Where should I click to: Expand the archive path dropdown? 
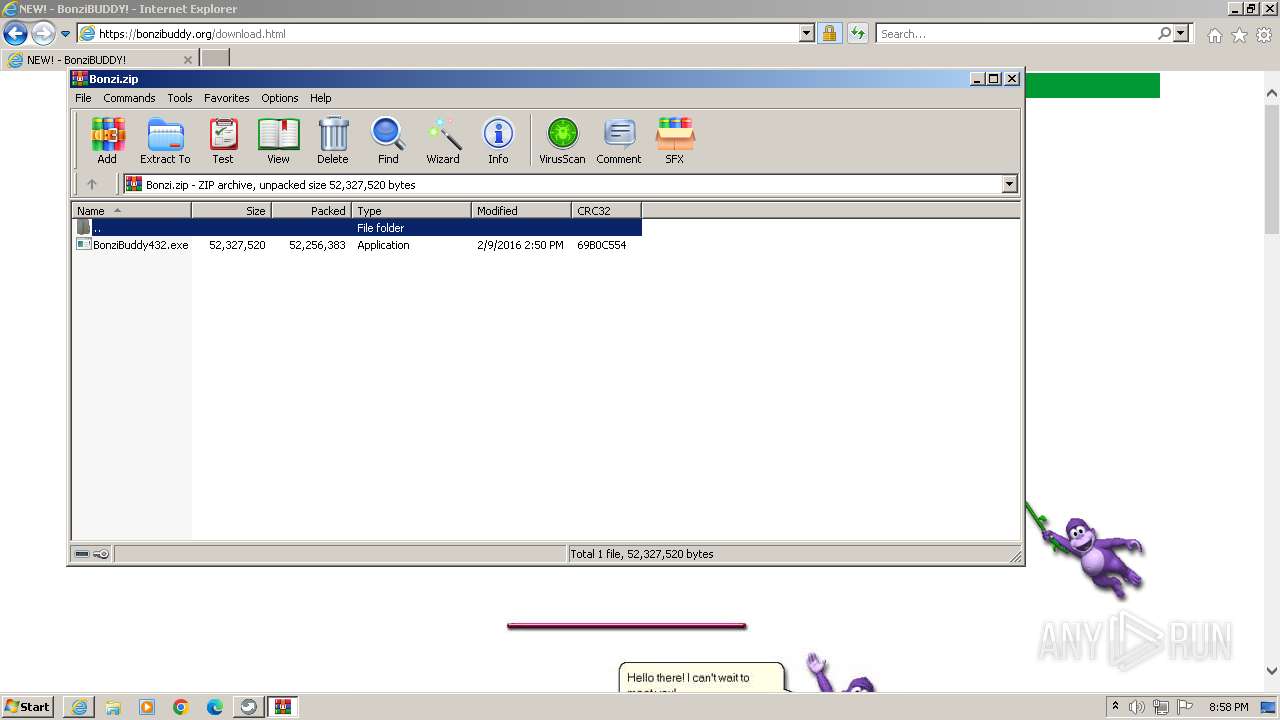[x=1009, y=184]
